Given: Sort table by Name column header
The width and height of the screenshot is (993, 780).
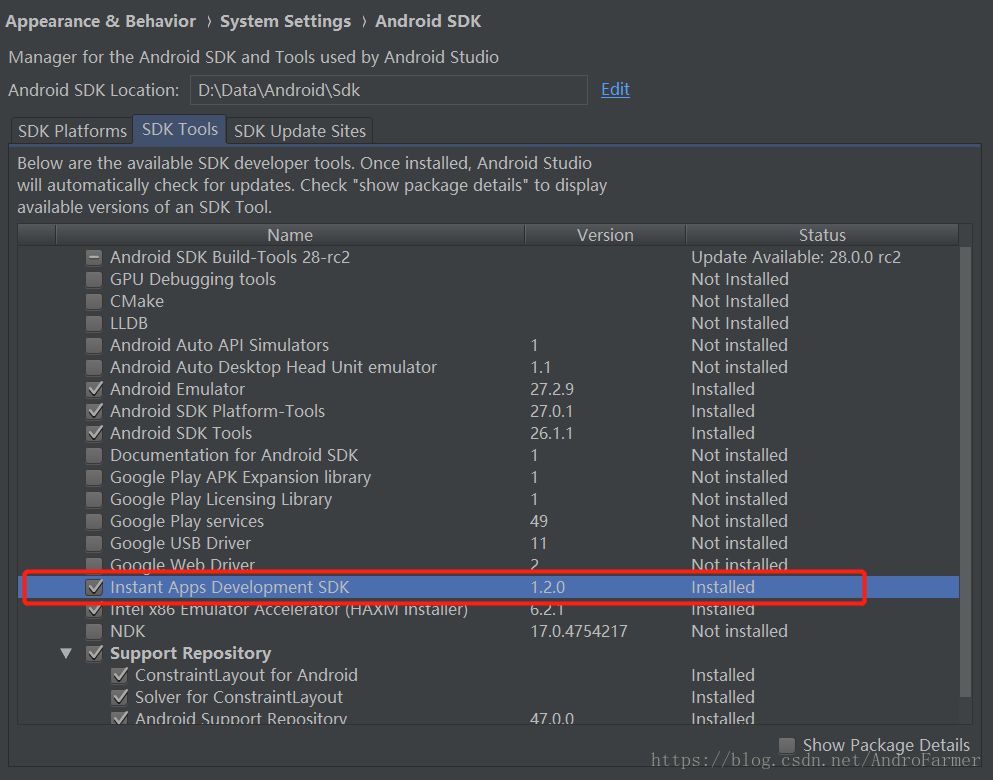Looking at the screenshot, I should [290, 235].
